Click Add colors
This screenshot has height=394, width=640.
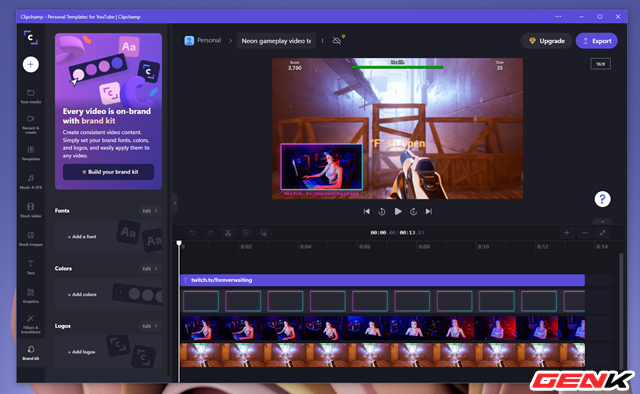coord(82,294)
